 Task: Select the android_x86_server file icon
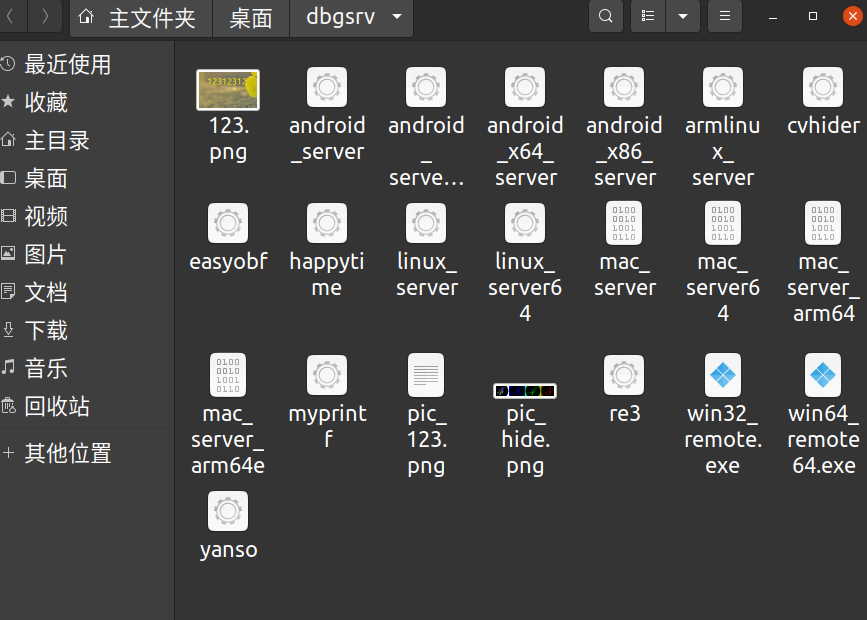pyautogui.click(x=624, y=87)
